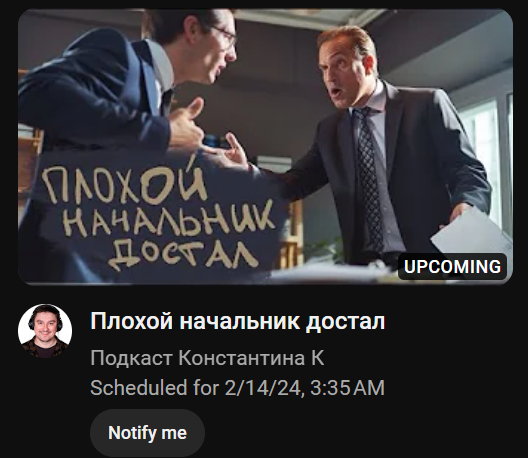Click the handwritten "НАЧАЛЬНИК" word on the thumbnail

[x=168, y=221]
